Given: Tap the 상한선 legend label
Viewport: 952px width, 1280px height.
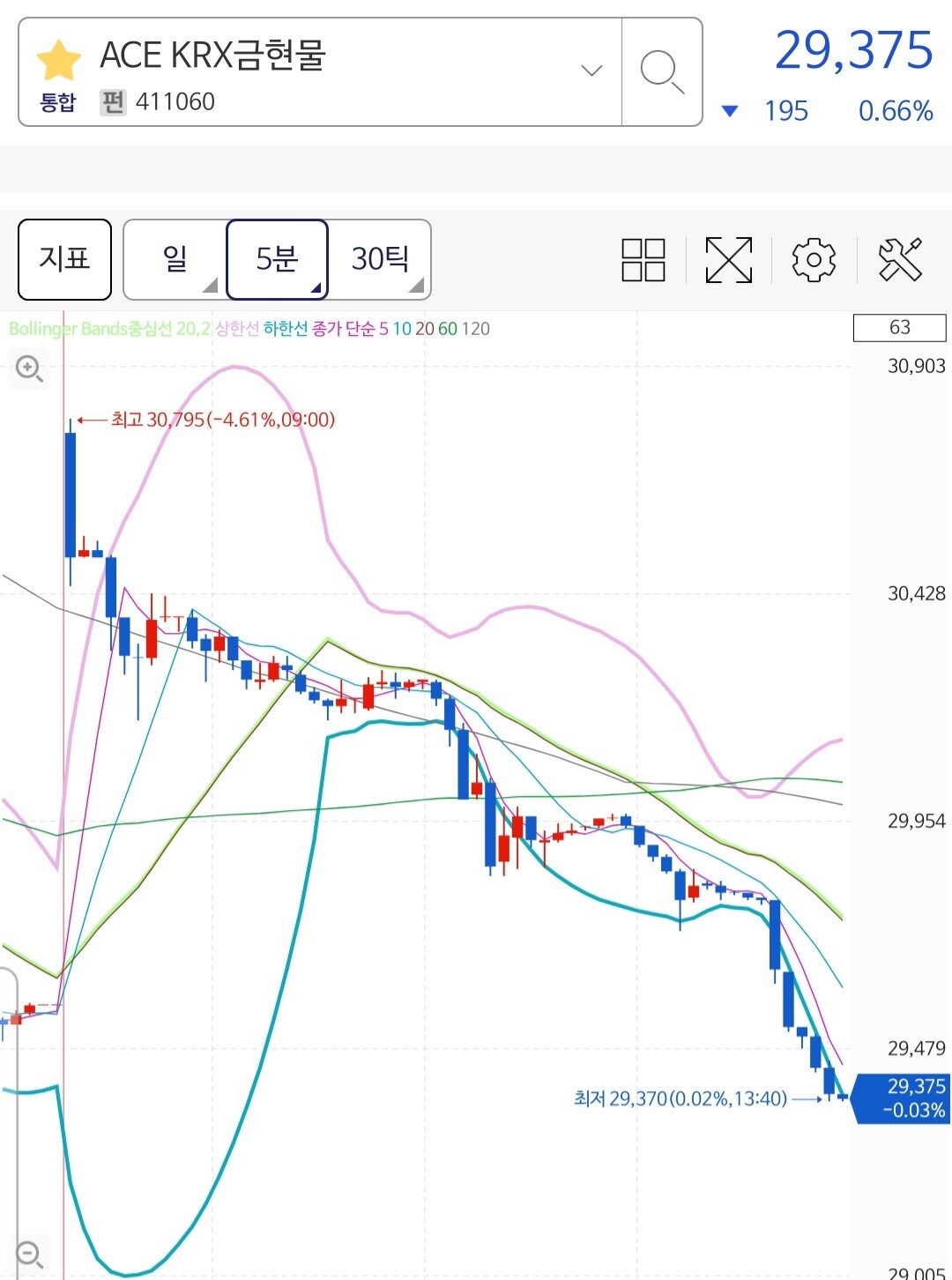Looking at the screenshot, I should click(x=237, y=329).
